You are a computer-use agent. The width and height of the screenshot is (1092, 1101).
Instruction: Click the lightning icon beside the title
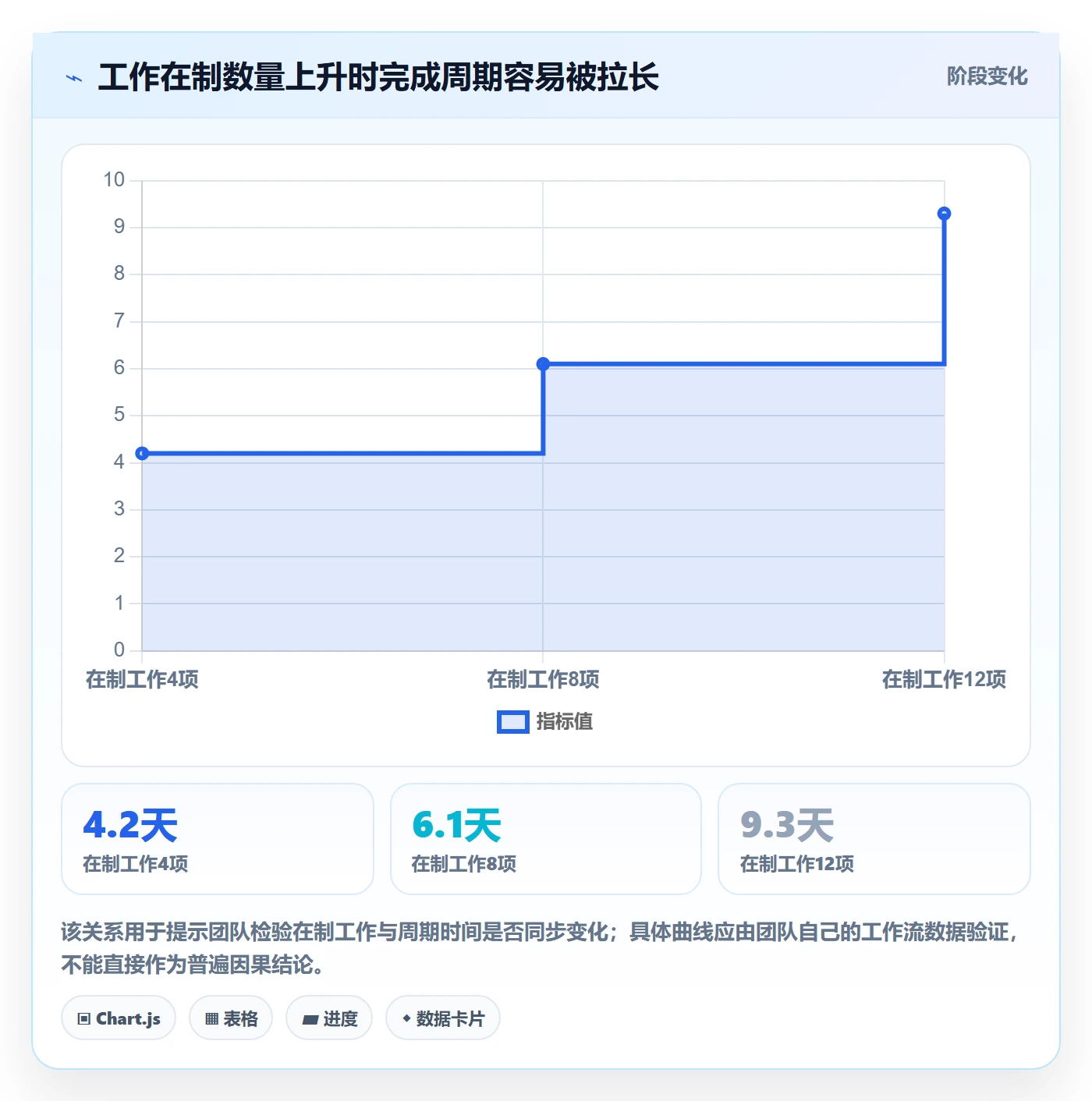pyautogui.click(x=74, y=78)
